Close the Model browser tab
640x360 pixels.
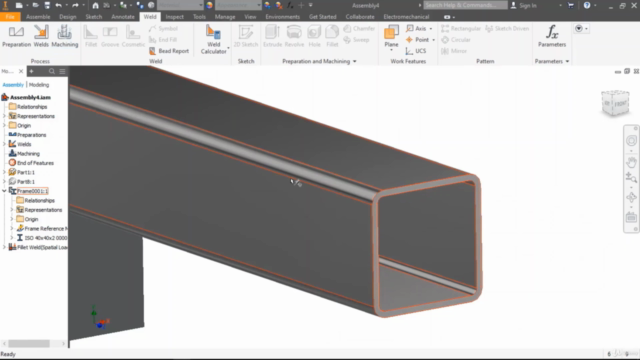click(21, 71)
